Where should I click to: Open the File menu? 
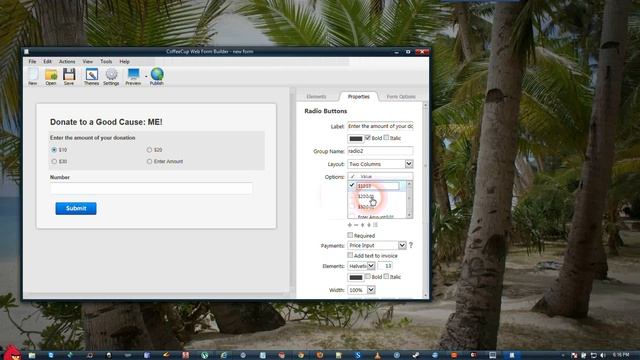(32, 62)
